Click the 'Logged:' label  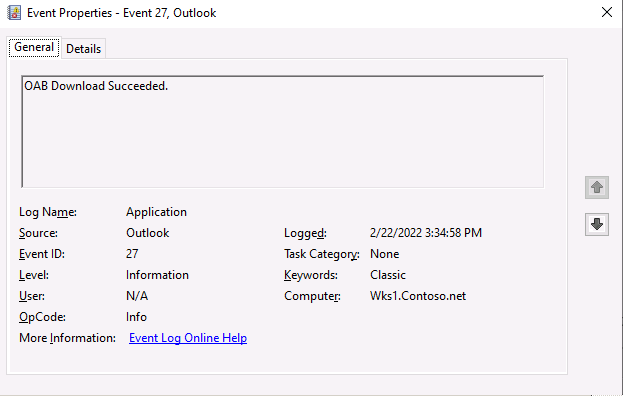(x=305, y=233)
